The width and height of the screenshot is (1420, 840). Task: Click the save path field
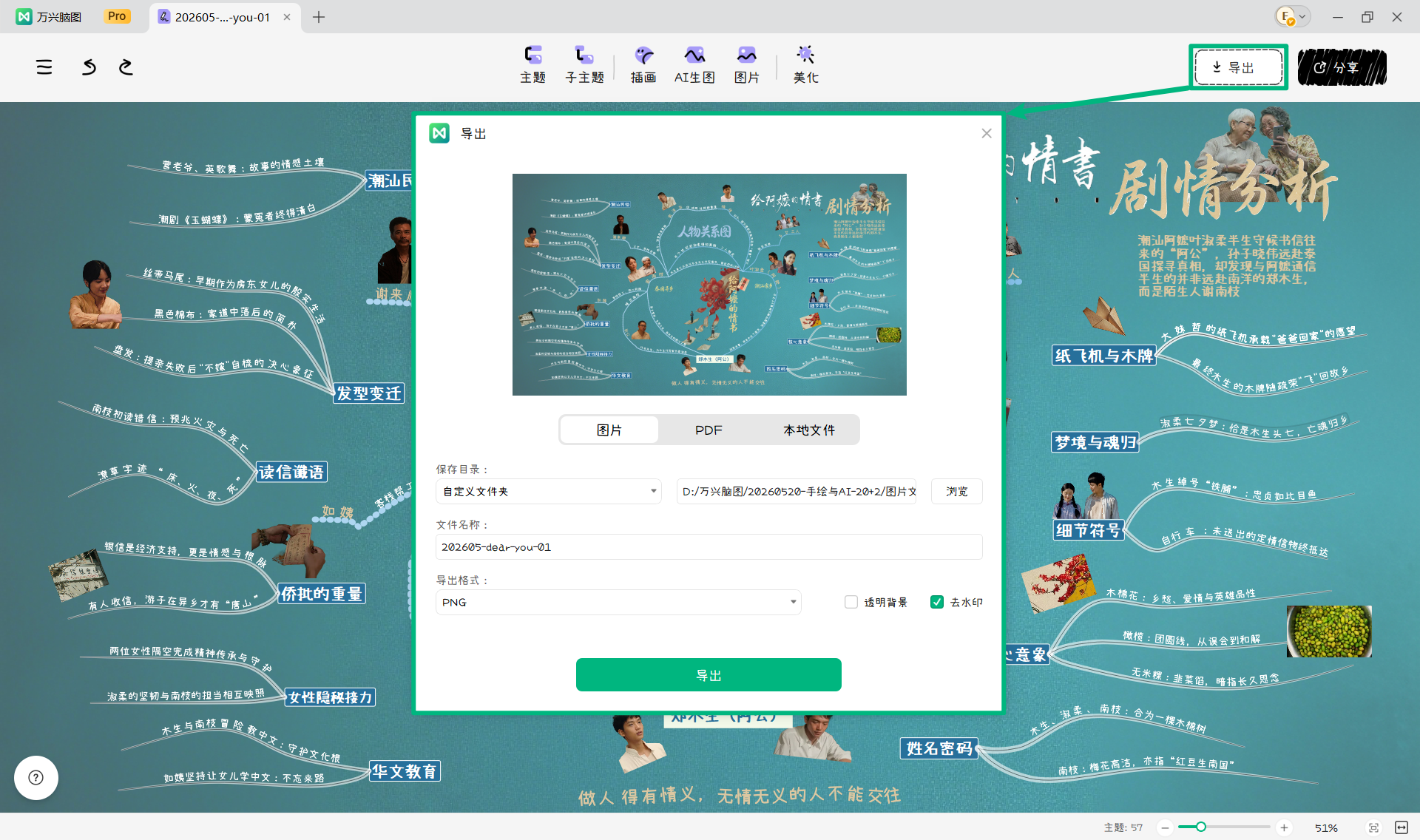[x=797, y=492]
